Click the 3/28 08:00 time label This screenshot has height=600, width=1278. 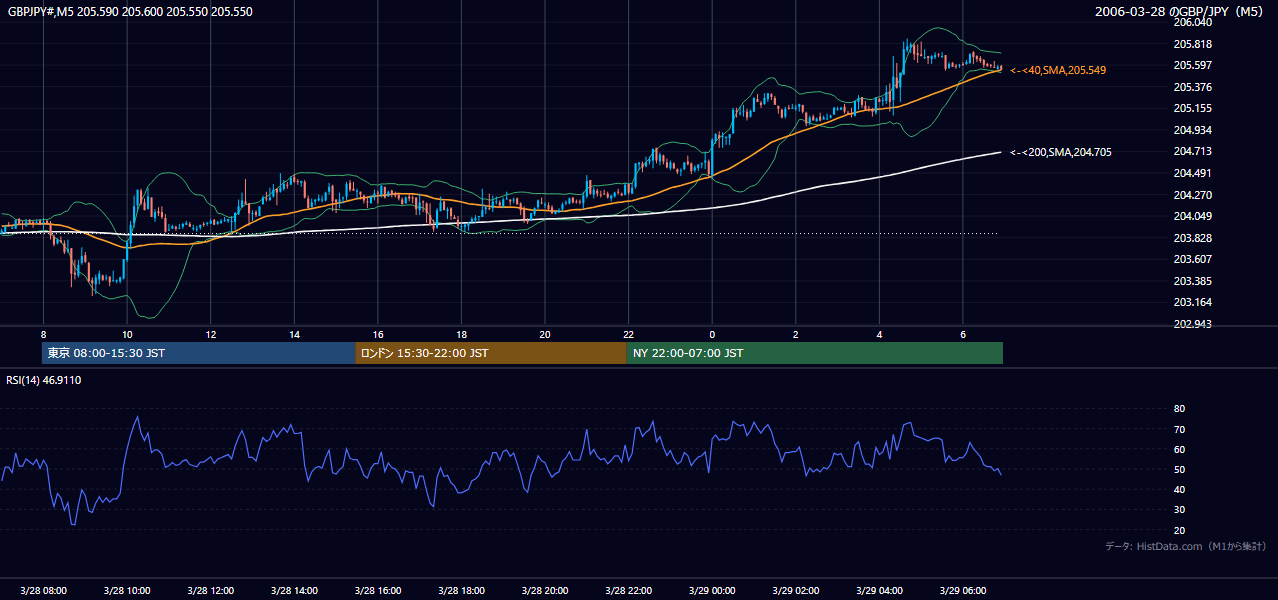(43, 591)
